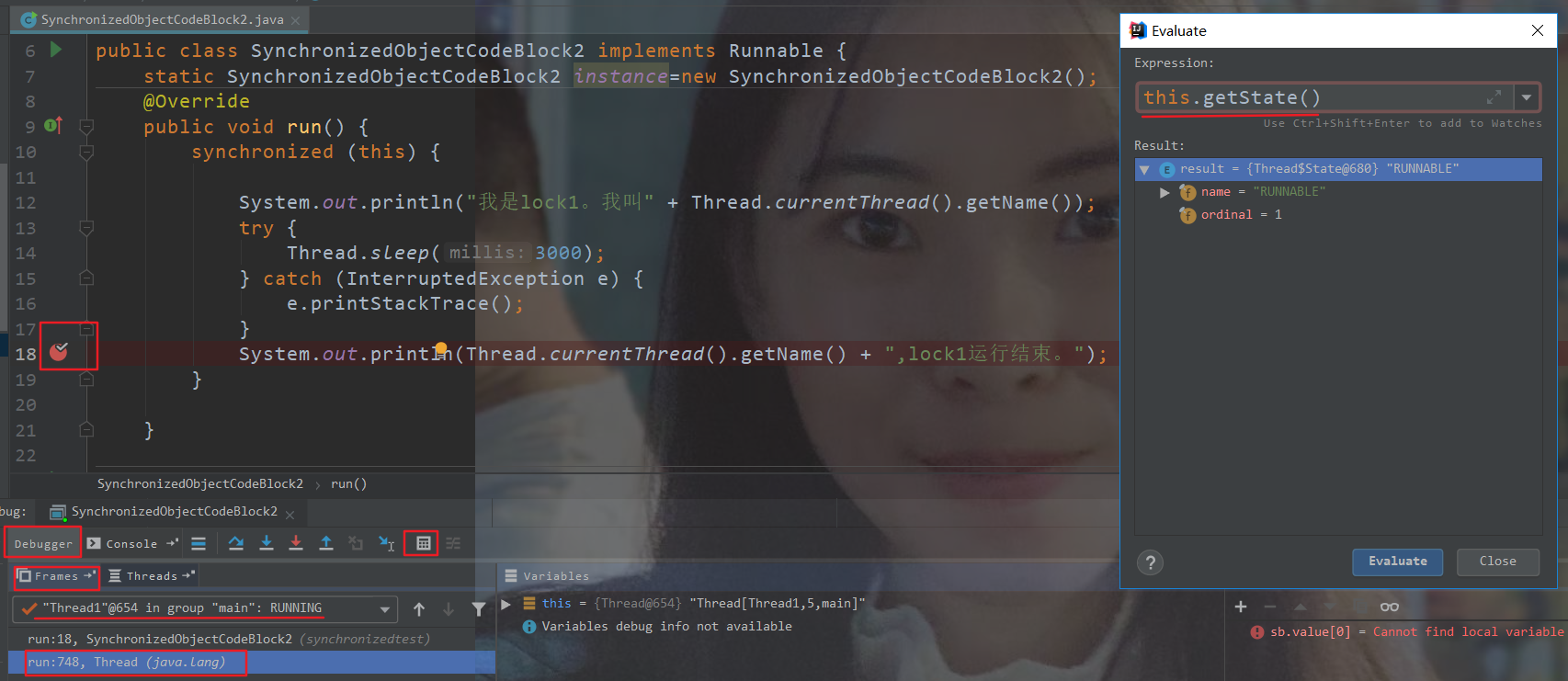This screenshot has height=681, width=1568.
Task: Click the frames filter funnel icon
Action: pyautogui.click(x=479, y=608)
